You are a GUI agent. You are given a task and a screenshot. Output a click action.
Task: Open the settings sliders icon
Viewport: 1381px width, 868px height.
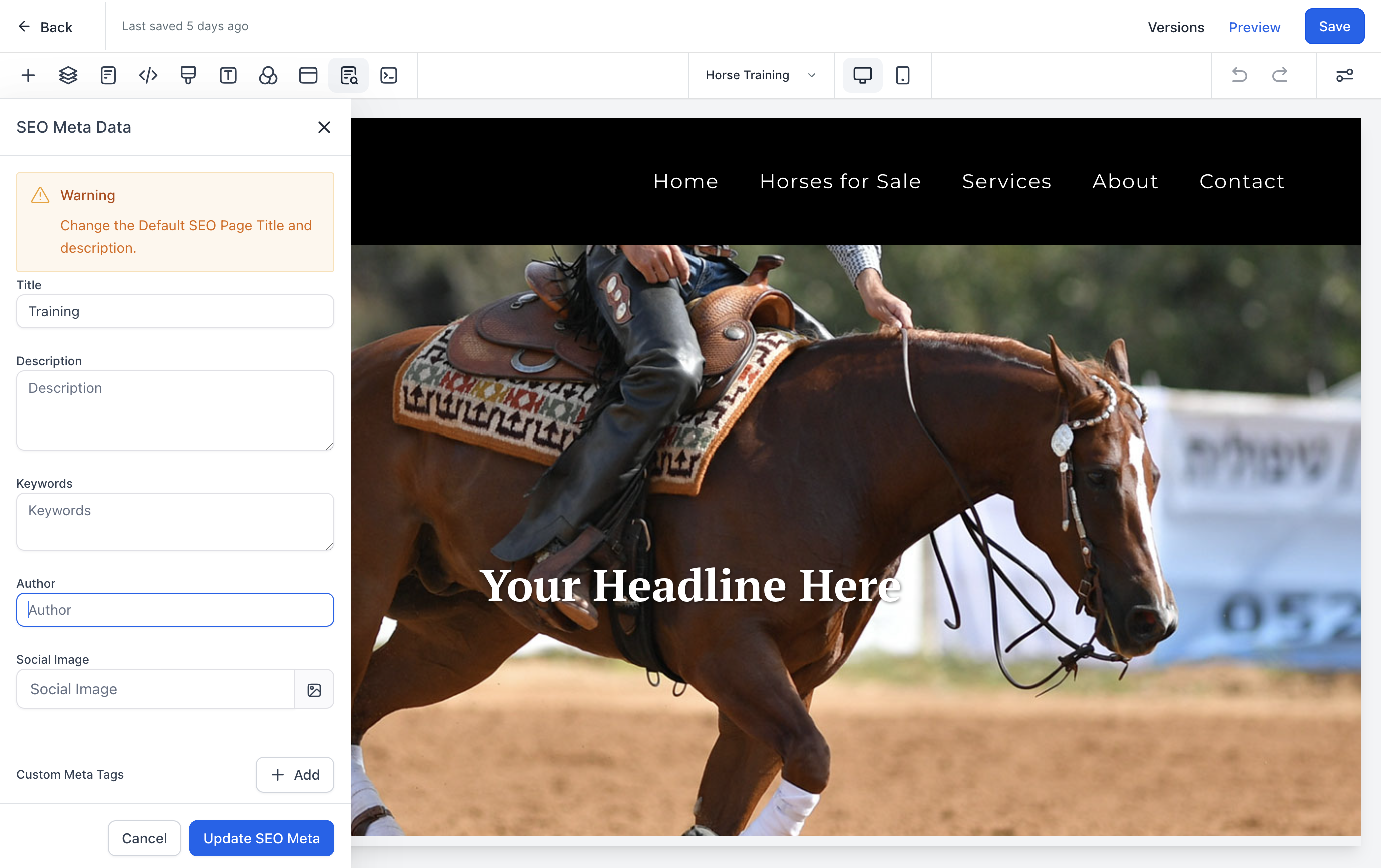click(1345, 75)
